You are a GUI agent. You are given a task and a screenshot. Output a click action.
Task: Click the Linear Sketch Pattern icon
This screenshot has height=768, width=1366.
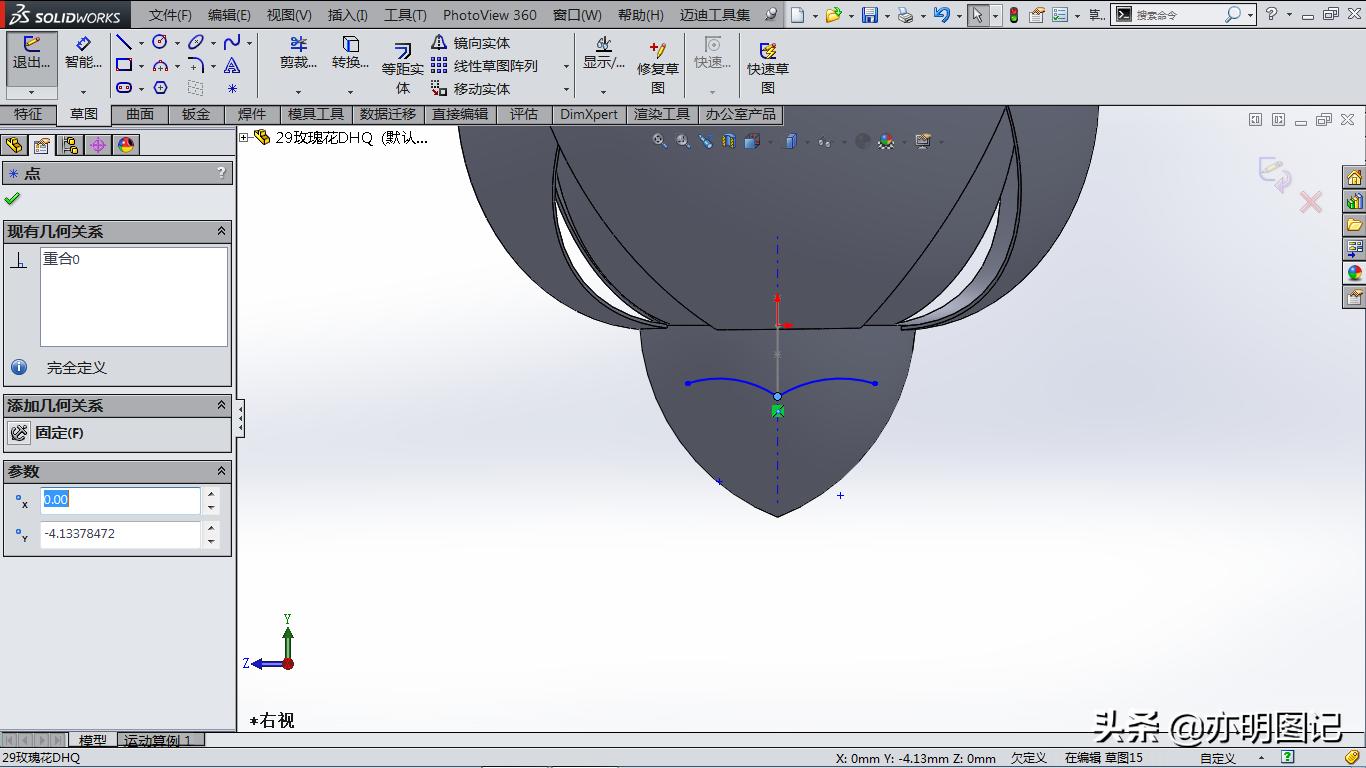(438, 66)
